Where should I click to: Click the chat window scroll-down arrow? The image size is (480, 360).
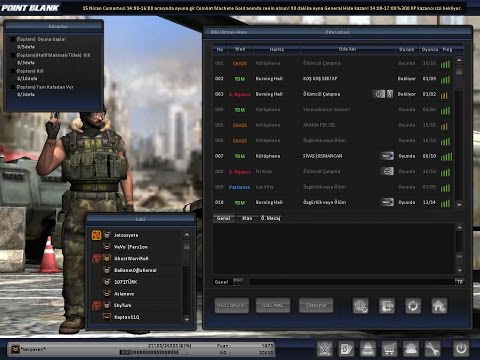coord(459,270)
